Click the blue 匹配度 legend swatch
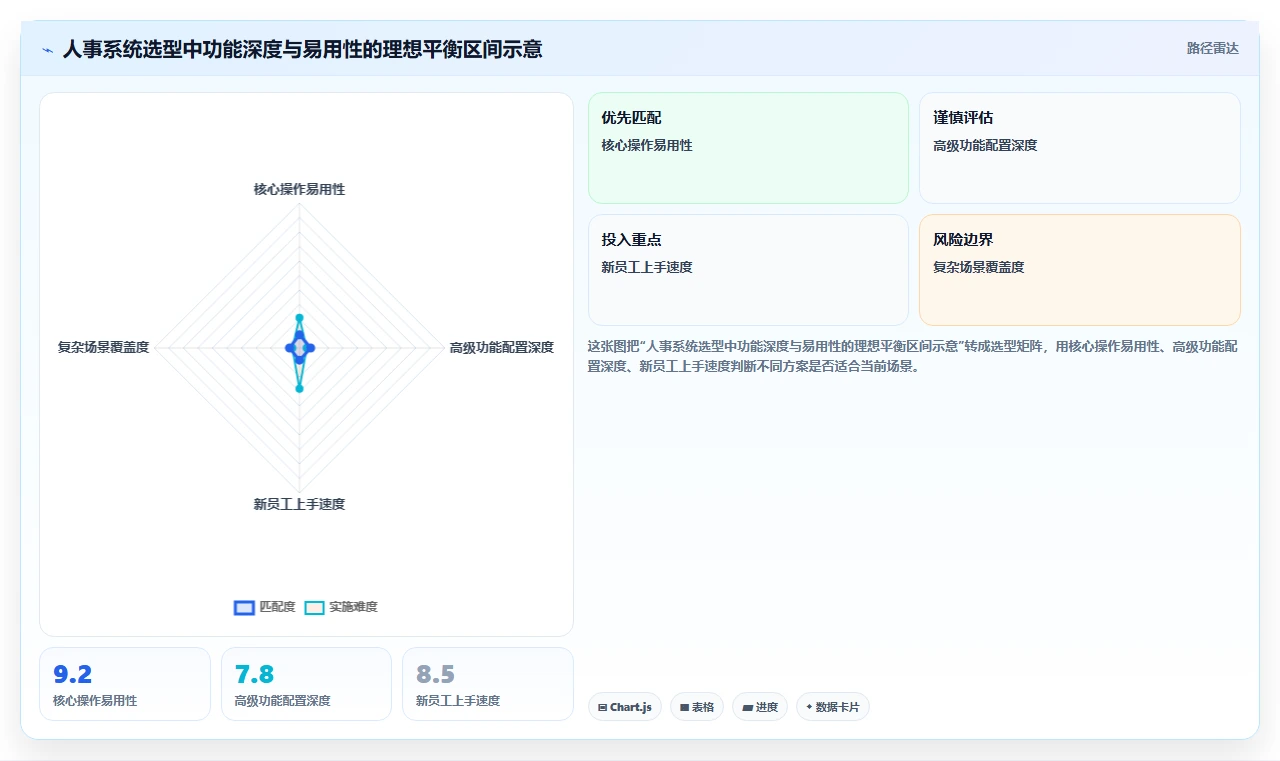The height and width of the screenshot is (761, 1280). [244, 607]
